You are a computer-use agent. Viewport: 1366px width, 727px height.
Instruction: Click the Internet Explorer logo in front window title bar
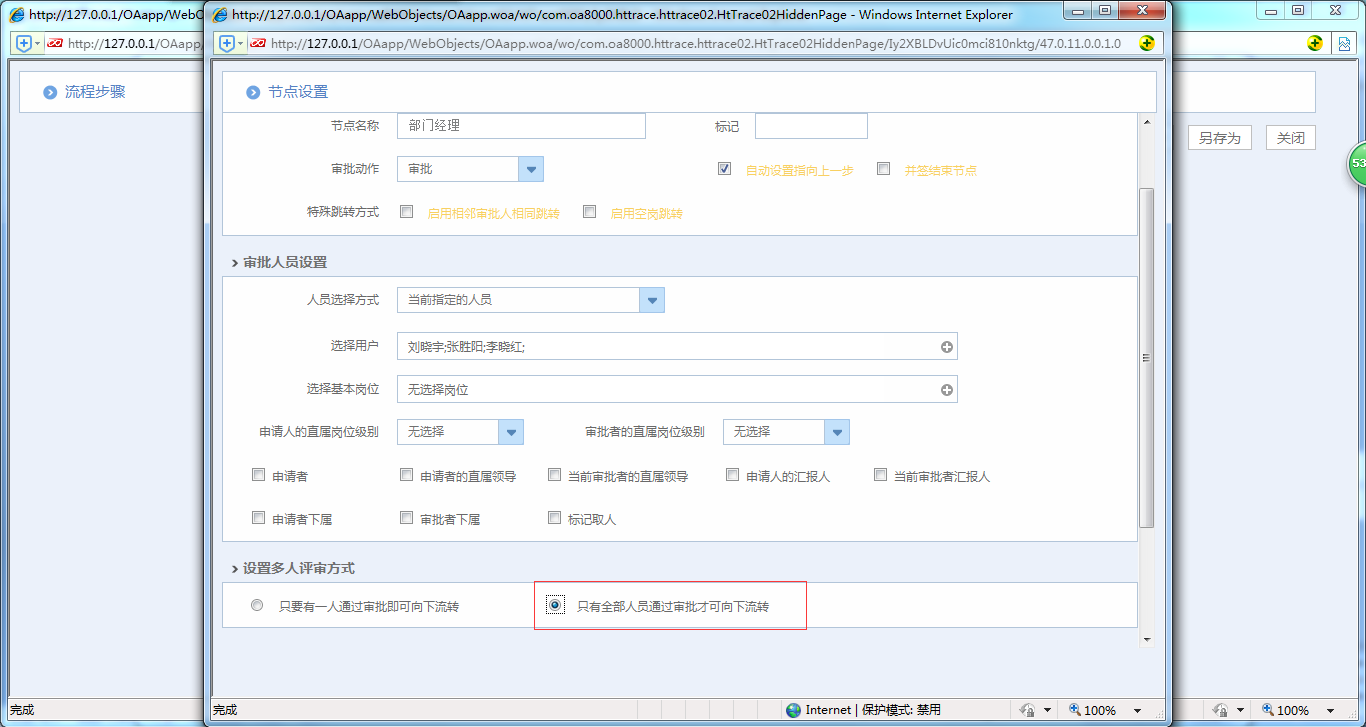tap(220, 14)
